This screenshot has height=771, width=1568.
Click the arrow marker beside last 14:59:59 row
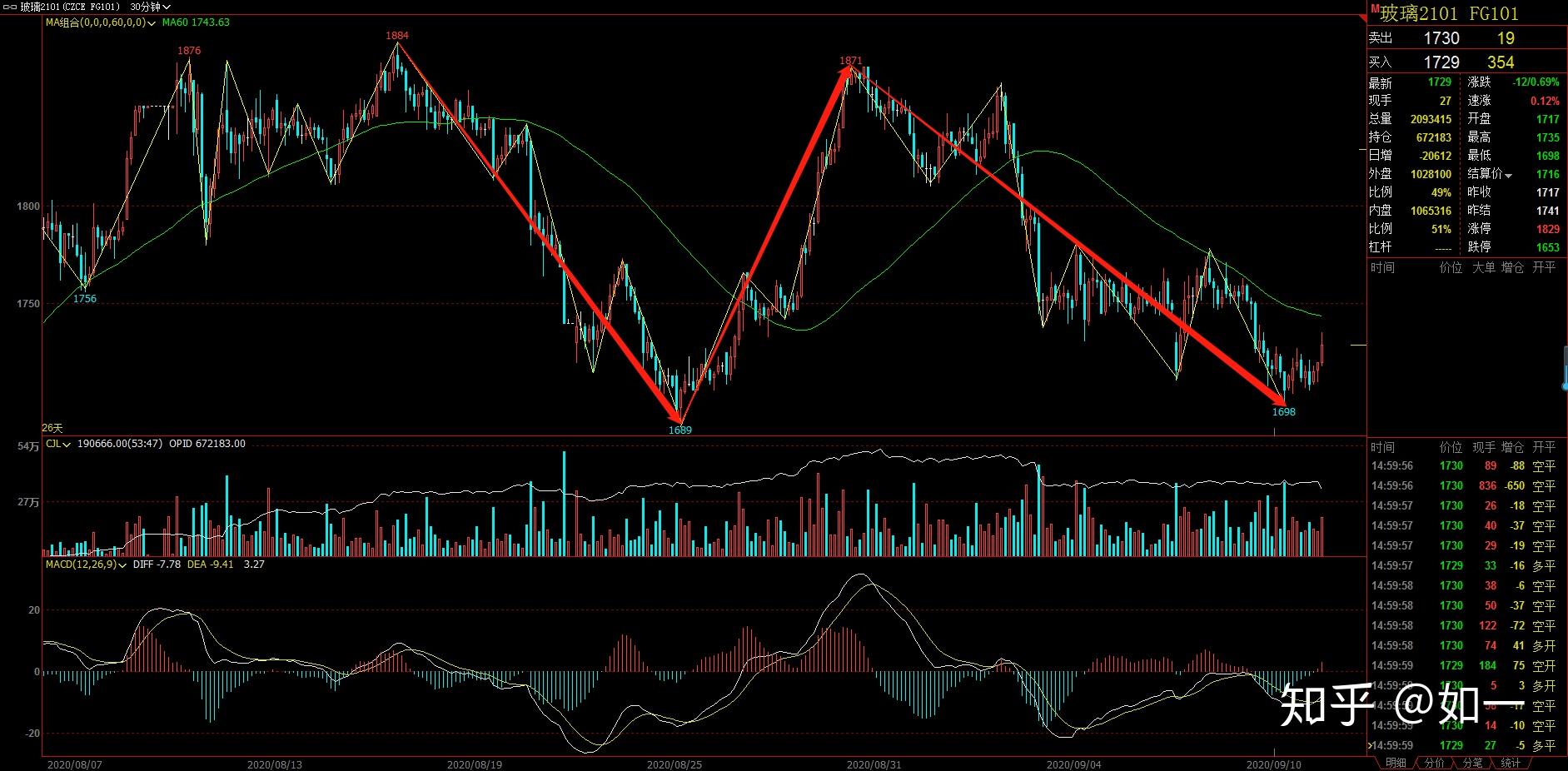[1371, 745]
